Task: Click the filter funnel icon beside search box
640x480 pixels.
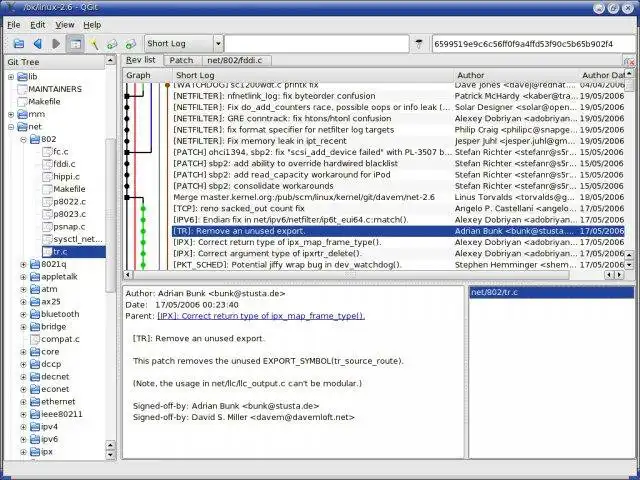Action: [x=418, y=44]
